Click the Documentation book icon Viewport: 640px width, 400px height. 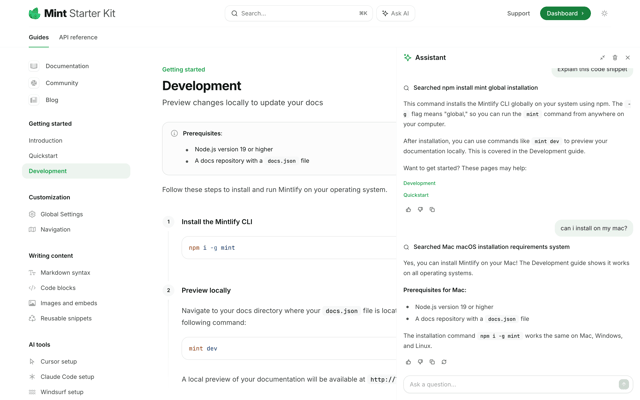pyautogui.click(x=34, y=66)
